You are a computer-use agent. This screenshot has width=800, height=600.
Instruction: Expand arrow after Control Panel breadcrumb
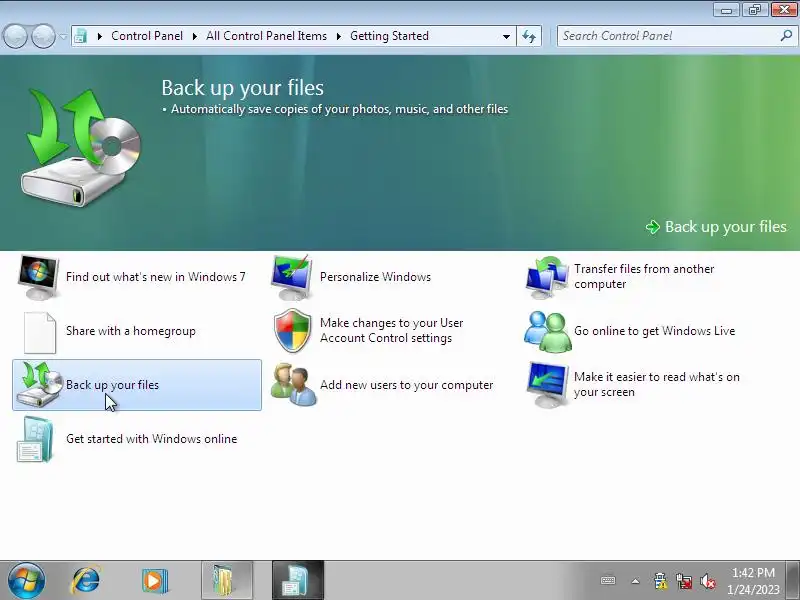194,36
